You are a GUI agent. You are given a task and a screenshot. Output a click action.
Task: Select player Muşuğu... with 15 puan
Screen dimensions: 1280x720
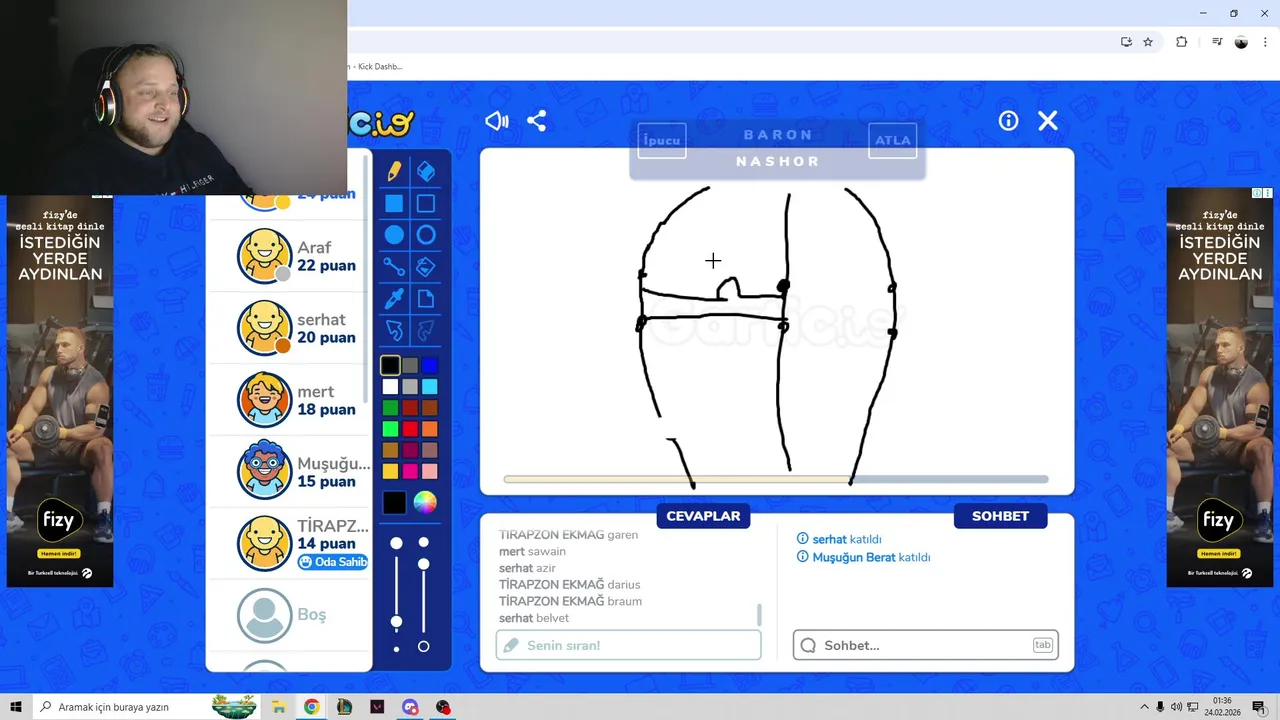(289, 472)
